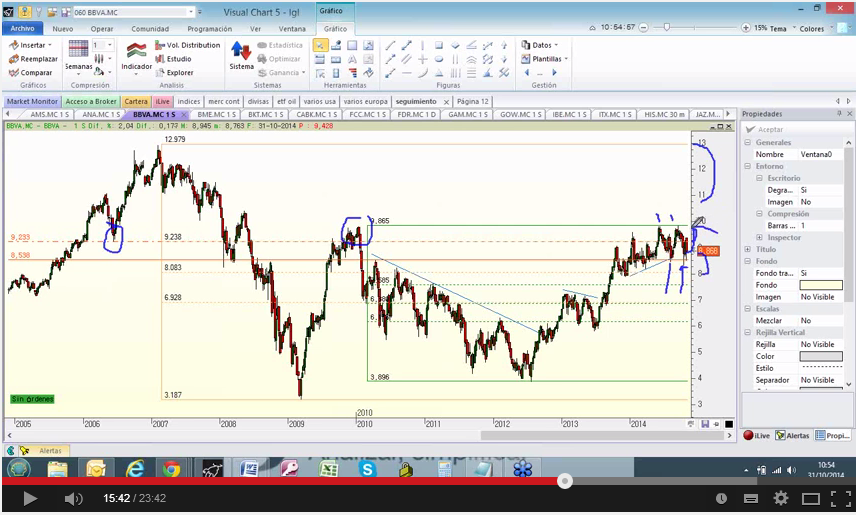Open Explorer in Analisis group

(x=174, y=72)
